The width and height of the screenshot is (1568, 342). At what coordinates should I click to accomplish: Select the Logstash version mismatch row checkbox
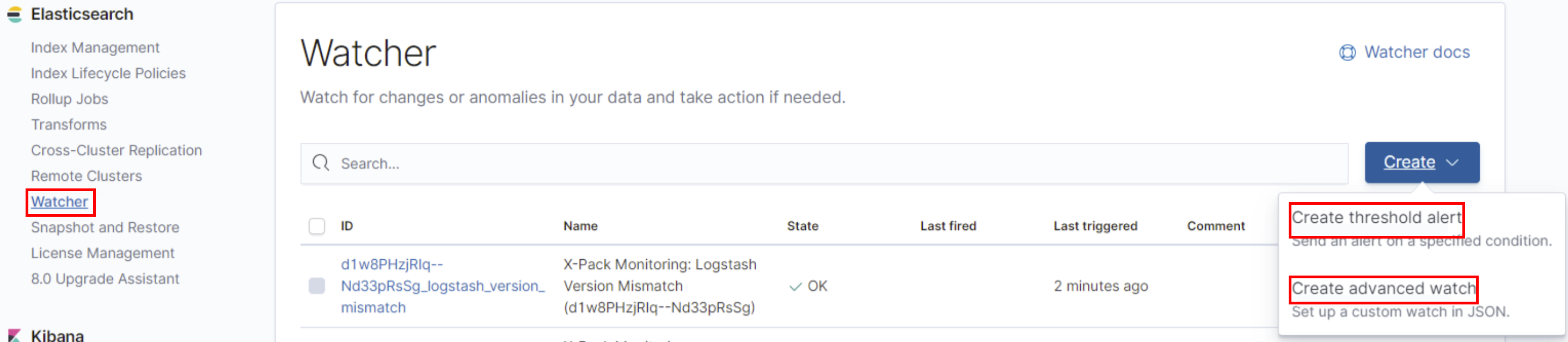tap(317, 286)
